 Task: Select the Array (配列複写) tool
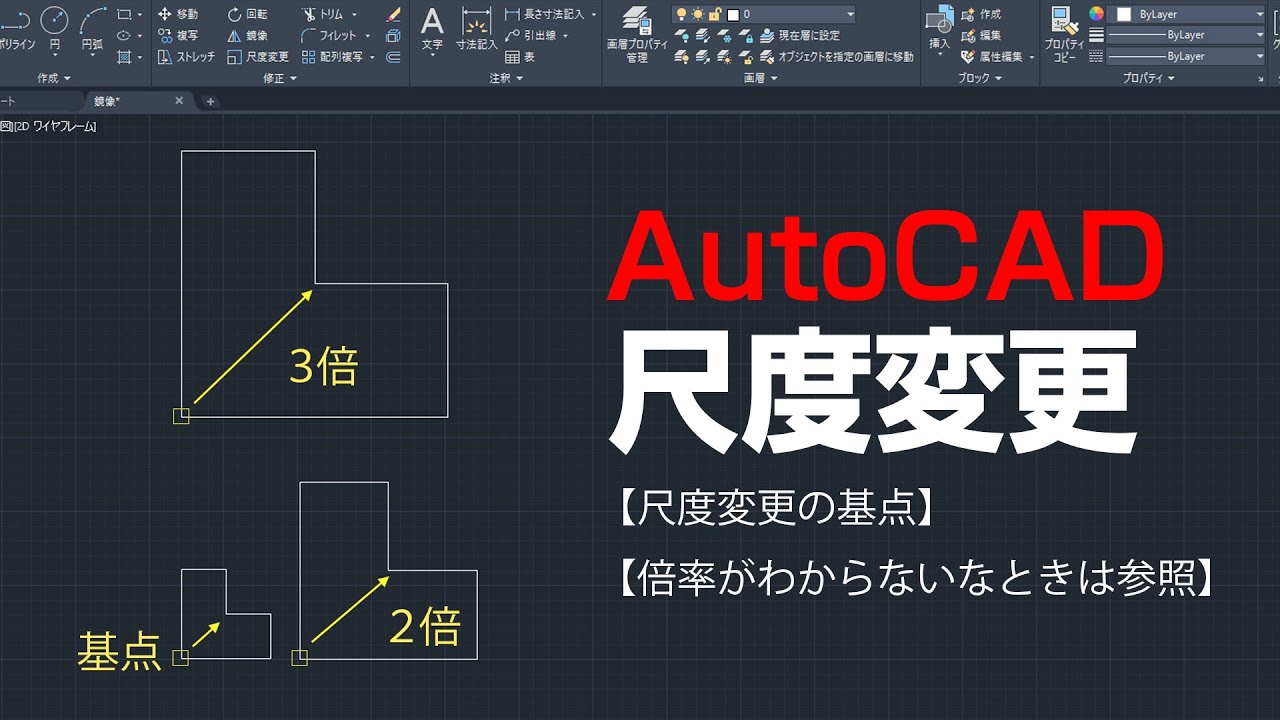[x=333, y=57]
